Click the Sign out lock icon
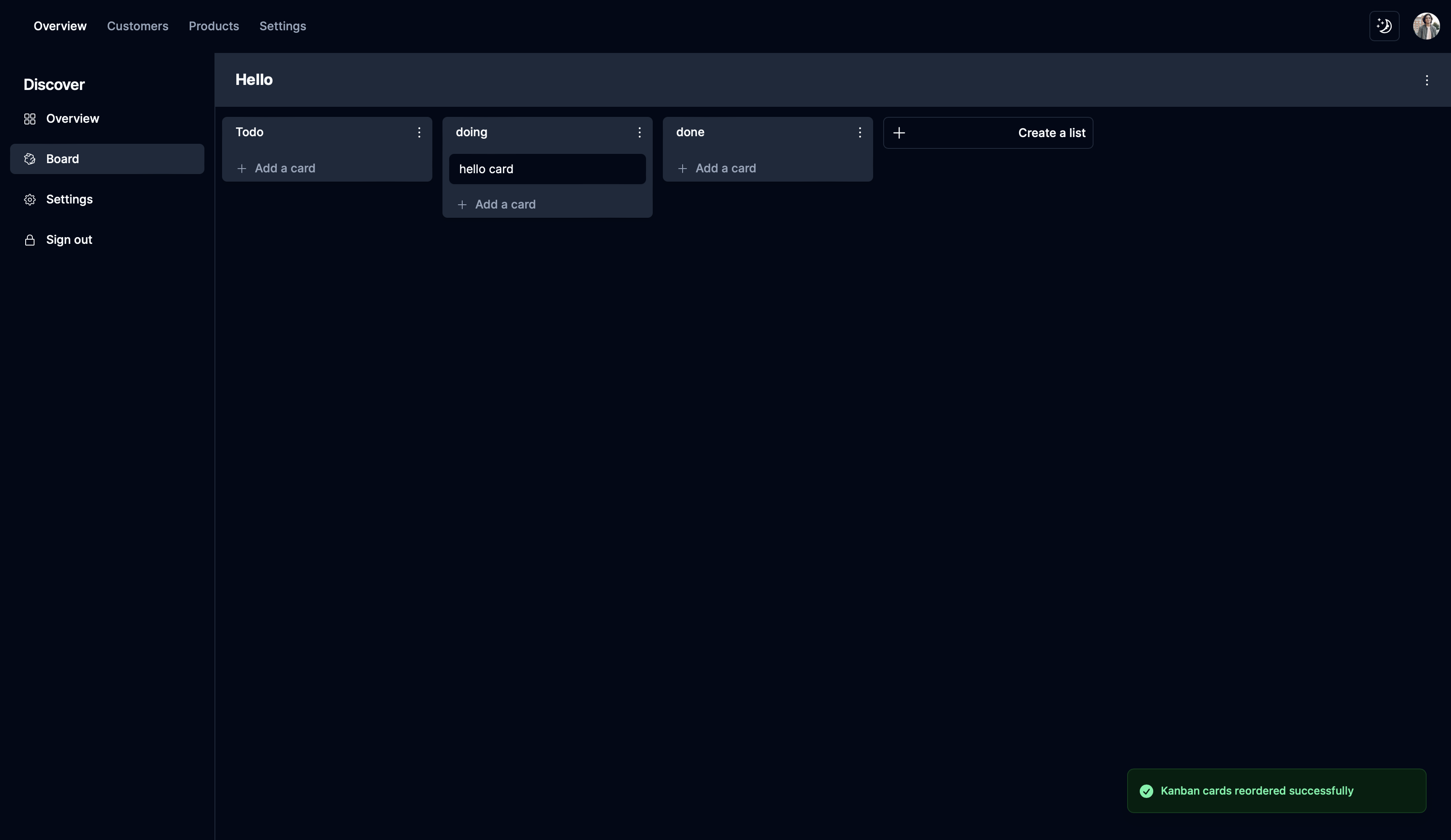The image size is (1451, 840). click(x=30, y=240)
